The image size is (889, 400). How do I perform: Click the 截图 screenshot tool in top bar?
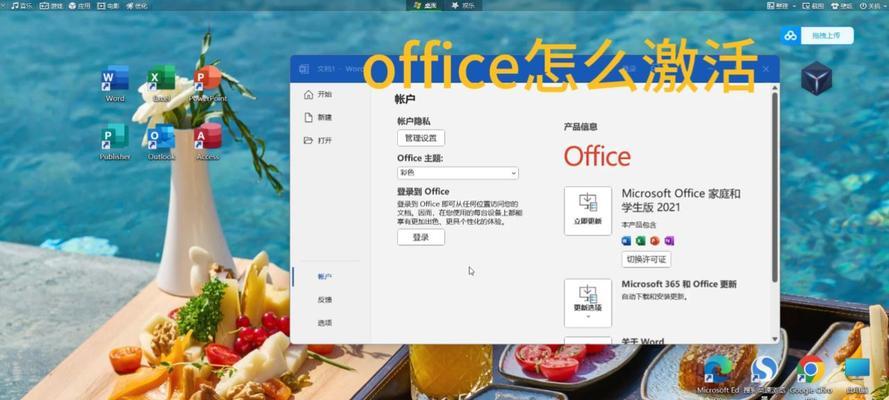813,5
